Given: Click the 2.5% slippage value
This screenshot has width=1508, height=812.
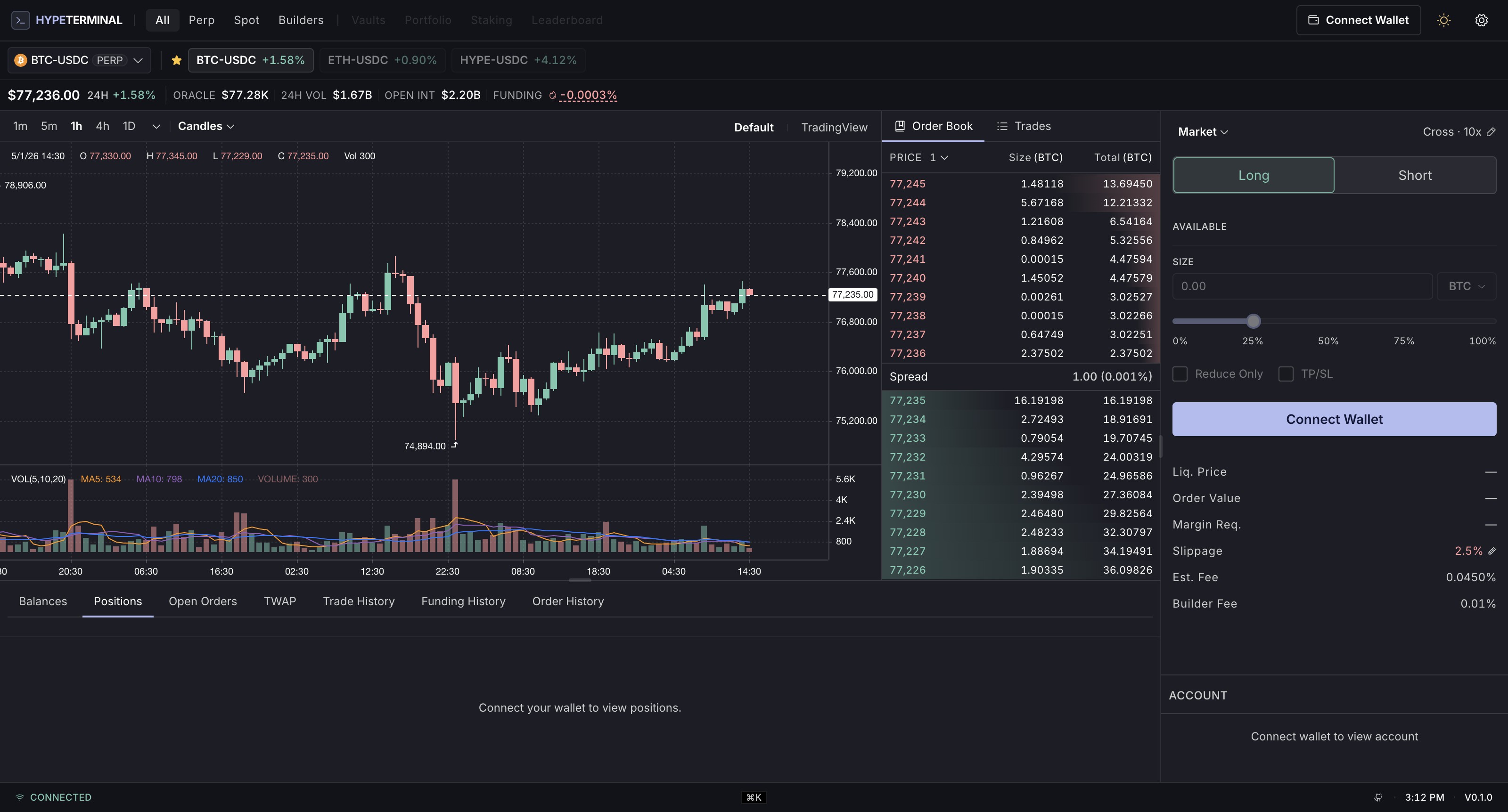Looking at the screenshot, I should pyautogui.click(x=1468, y=551).
